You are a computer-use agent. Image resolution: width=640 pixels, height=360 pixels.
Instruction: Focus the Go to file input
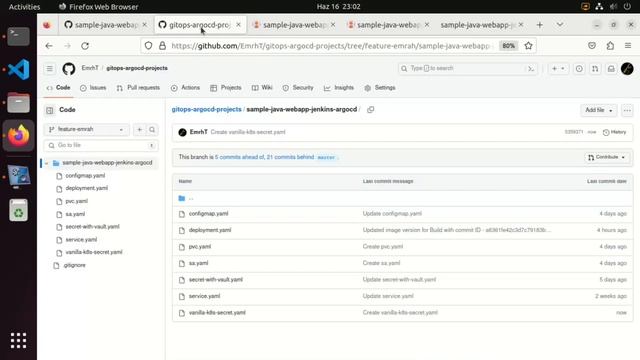click(x=101, y=145)
